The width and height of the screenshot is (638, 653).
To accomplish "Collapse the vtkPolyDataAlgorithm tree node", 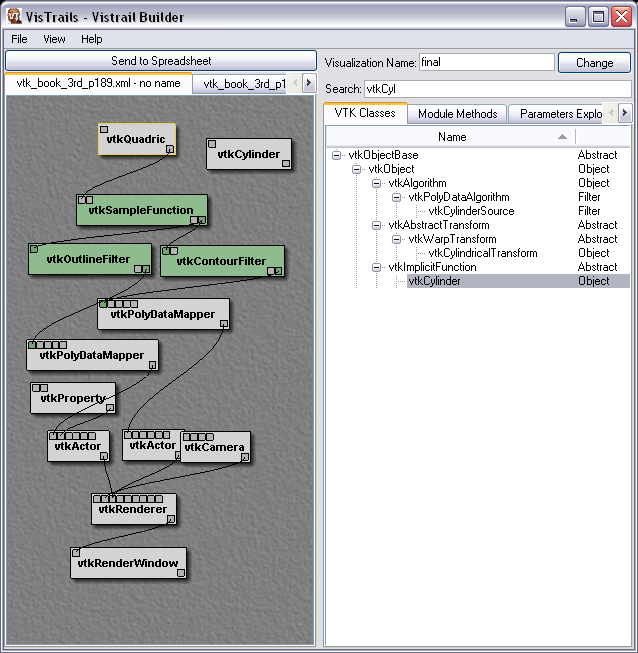I will pyautogui.click(x=396, y=197).
